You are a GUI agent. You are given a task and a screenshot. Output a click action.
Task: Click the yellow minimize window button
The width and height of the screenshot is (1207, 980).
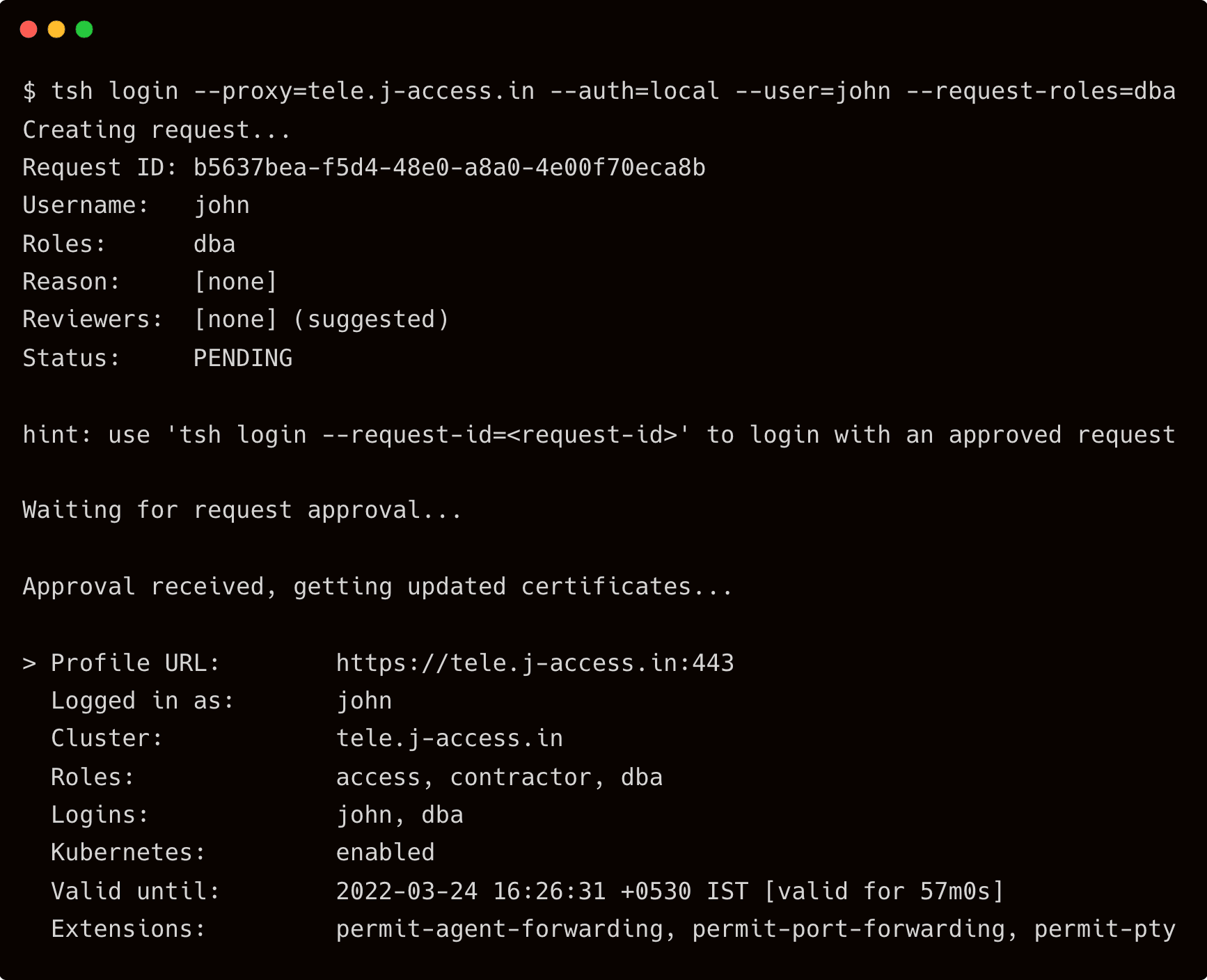point(56,29)
